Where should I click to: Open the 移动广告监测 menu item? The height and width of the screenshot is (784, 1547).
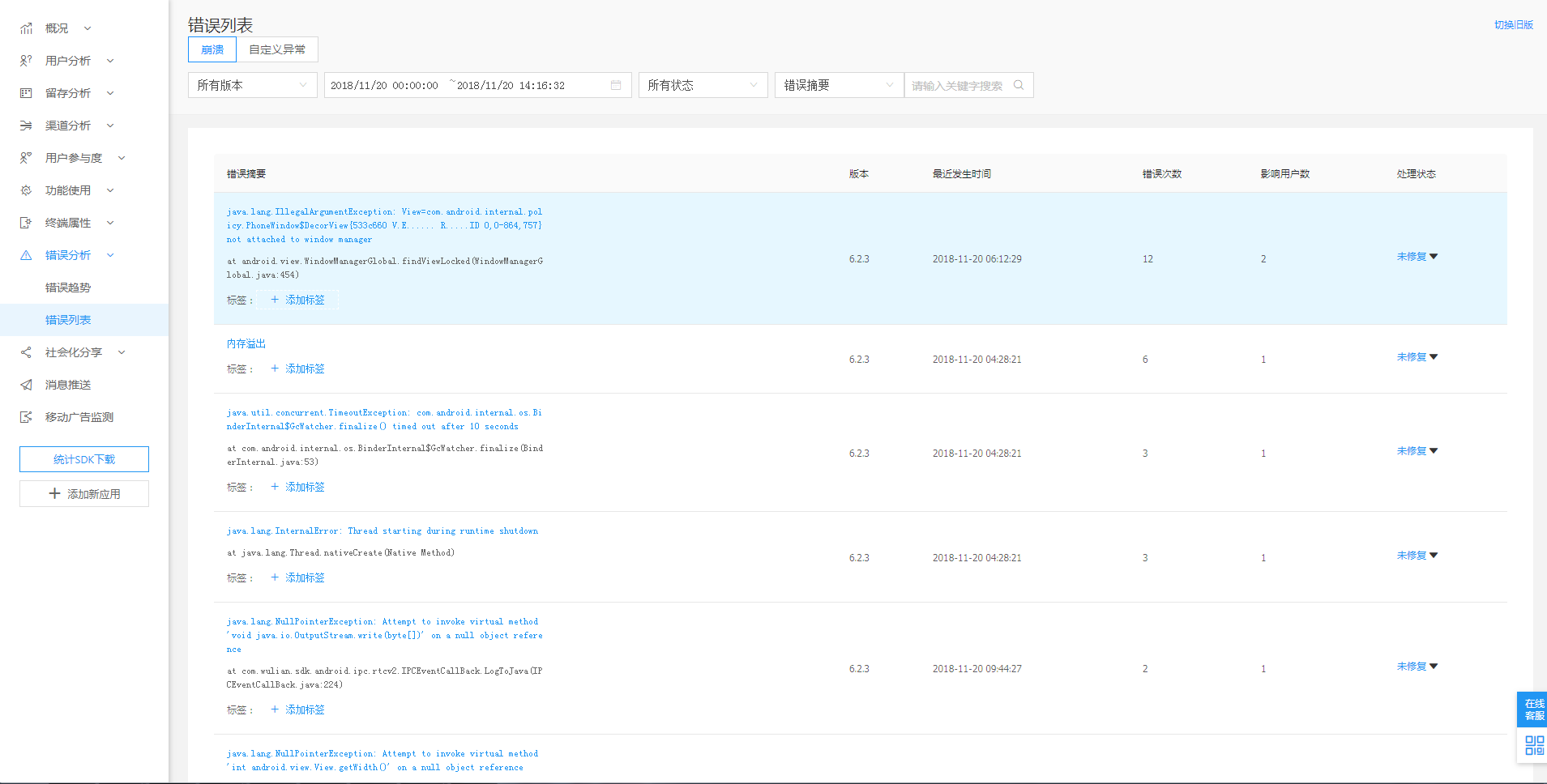(79, 417)
